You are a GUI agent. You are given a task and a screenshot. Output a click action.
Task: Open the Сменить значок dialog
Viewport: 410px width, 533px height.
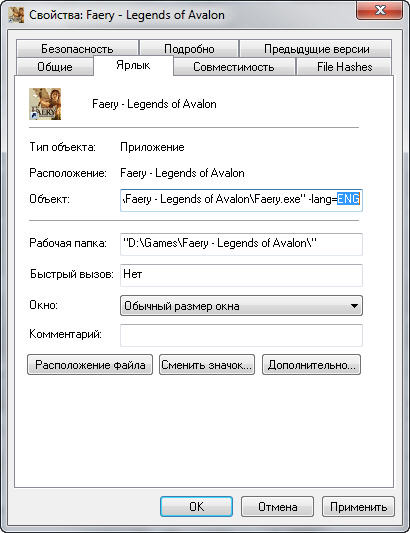coord(207,365)
